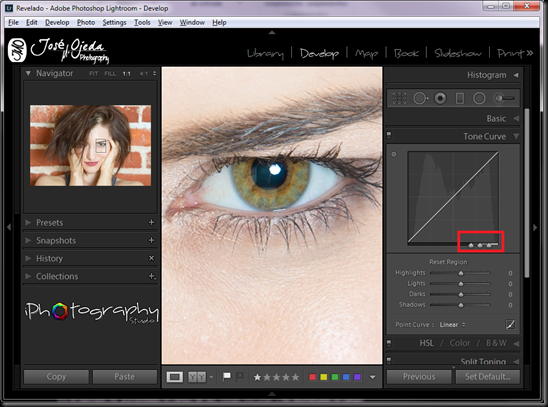Screen dimensions: 548x407
Task: Set a five star rating
Action: [x=296, y=377]
